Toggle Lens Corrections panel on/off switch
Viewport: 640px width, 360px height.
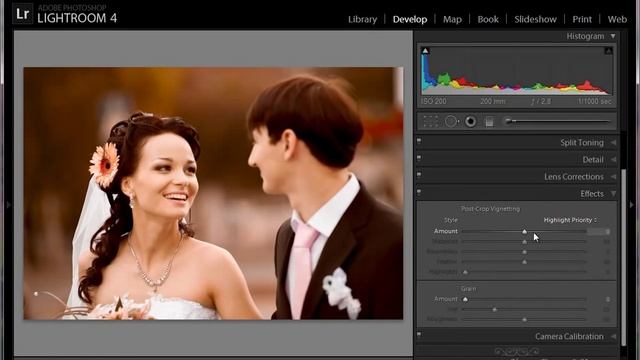pos(419,174)
